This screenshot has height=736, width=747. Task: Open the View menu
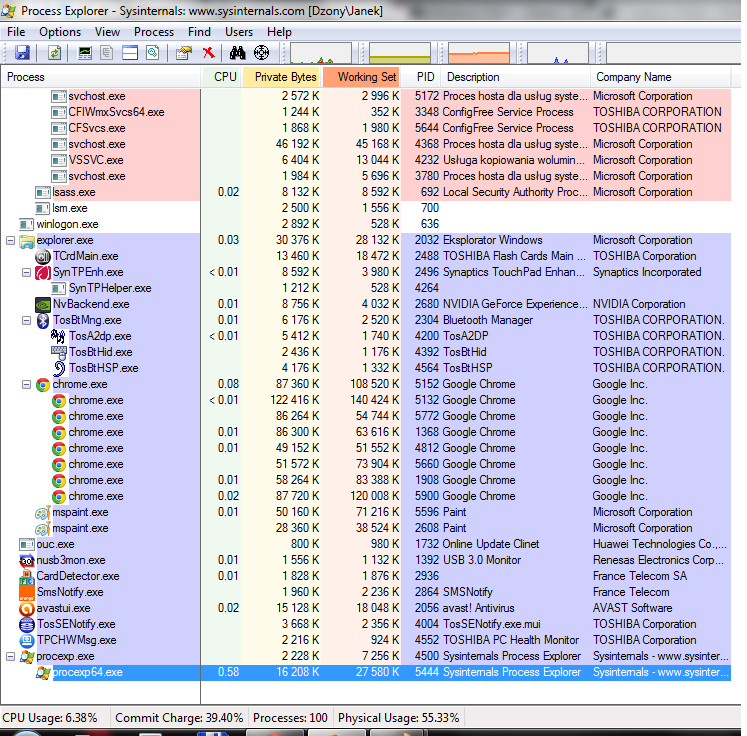(x=107, y=32)
